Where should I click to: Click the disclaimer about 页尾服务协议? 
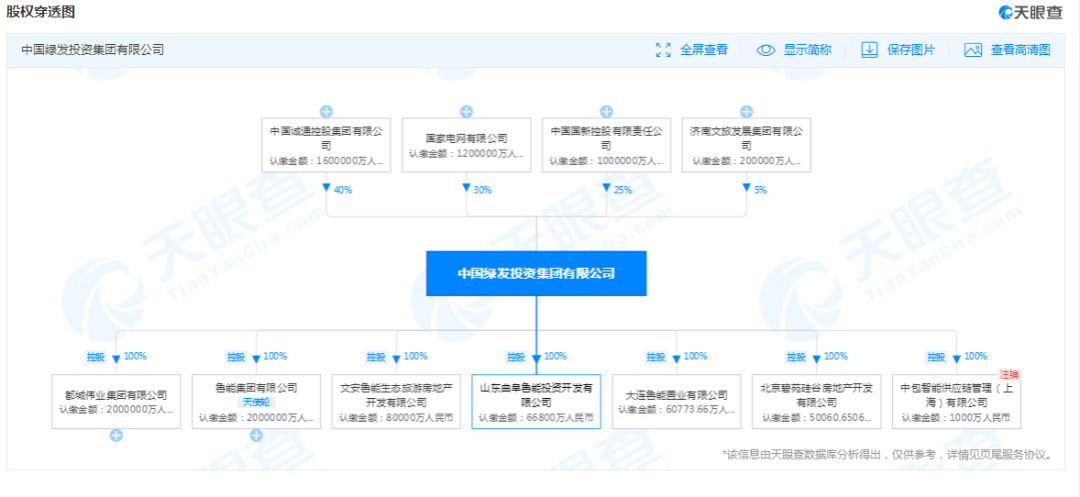pos(887,454)
